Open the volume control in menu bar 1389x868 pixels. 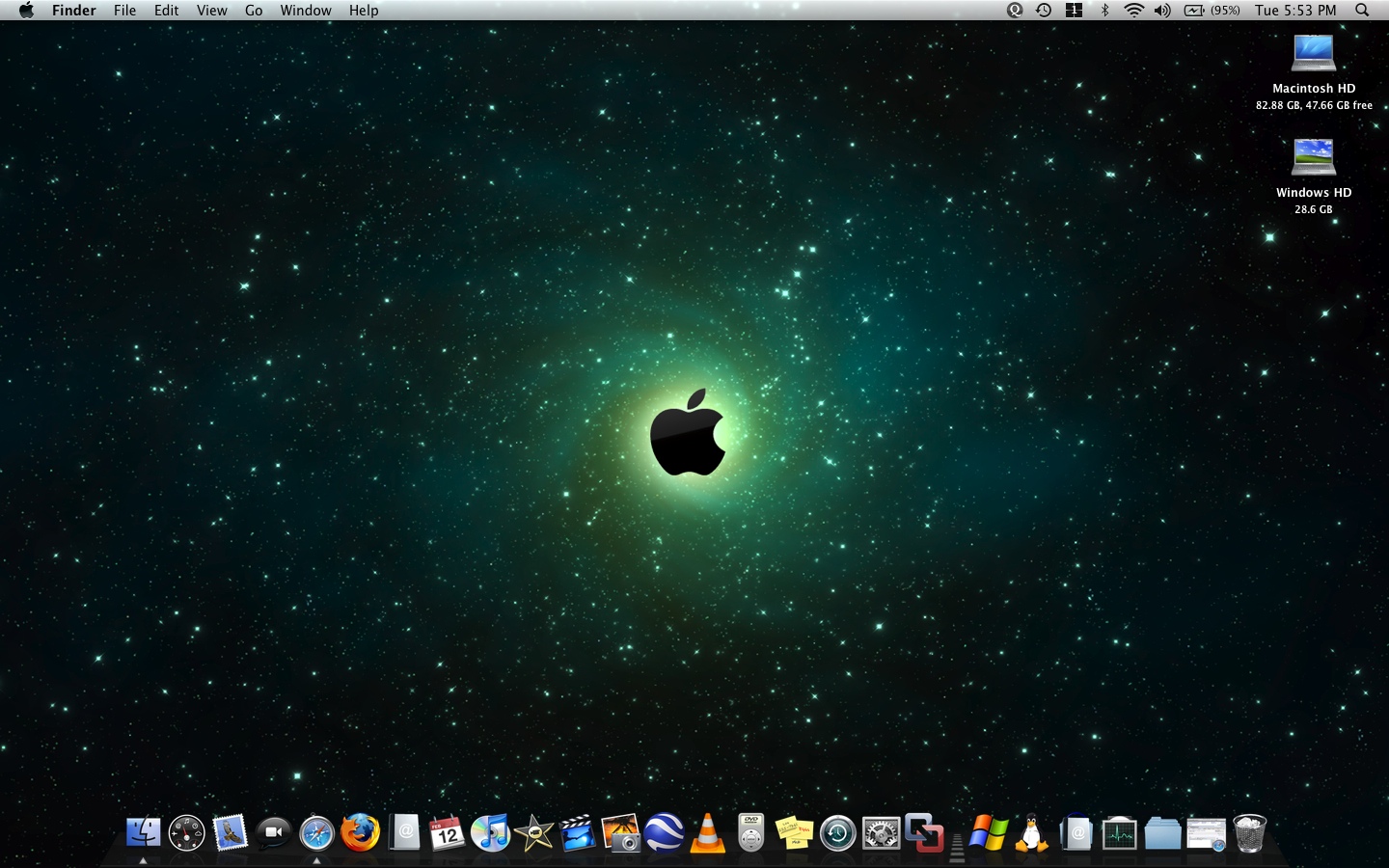click(x=1162, y=10)
